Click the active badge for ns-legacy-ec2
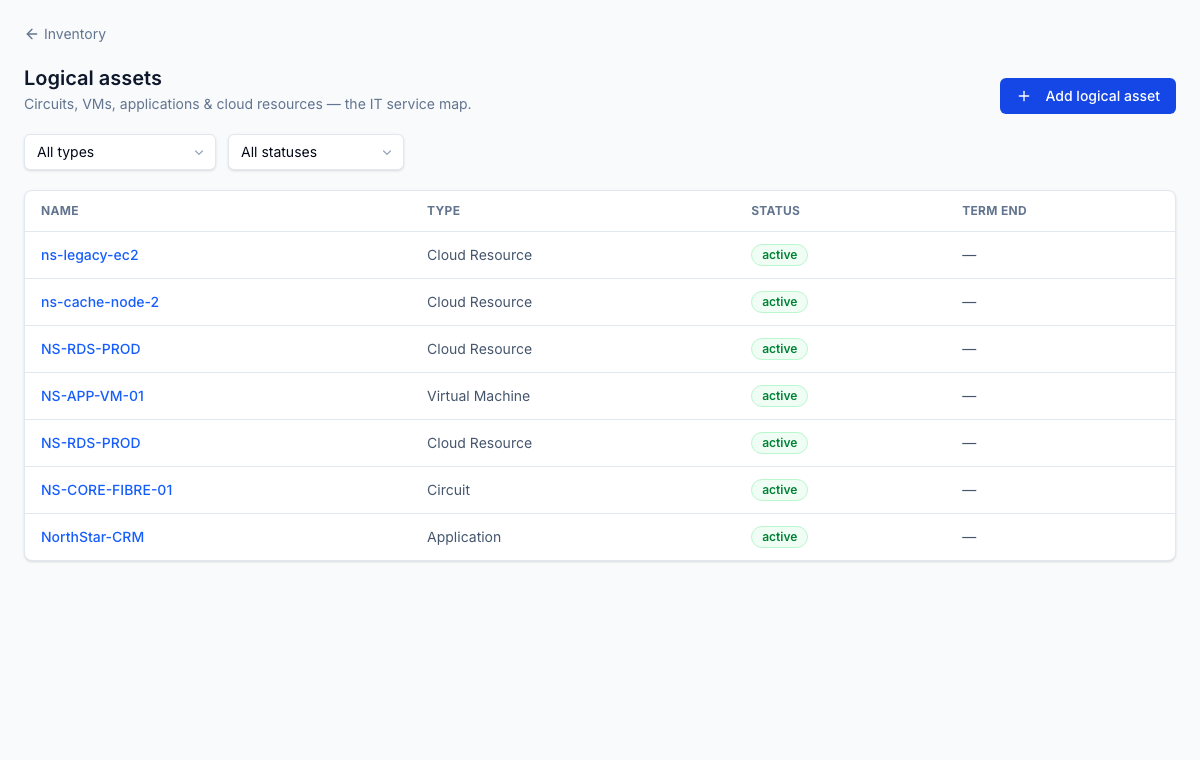1200x760 pixels. click(x=779, y=255)
